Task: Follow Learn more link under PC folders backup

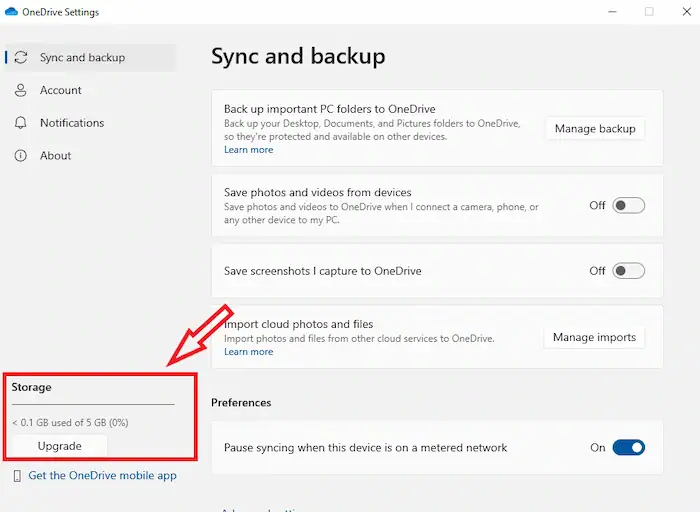Action: (x=248, y=150)
